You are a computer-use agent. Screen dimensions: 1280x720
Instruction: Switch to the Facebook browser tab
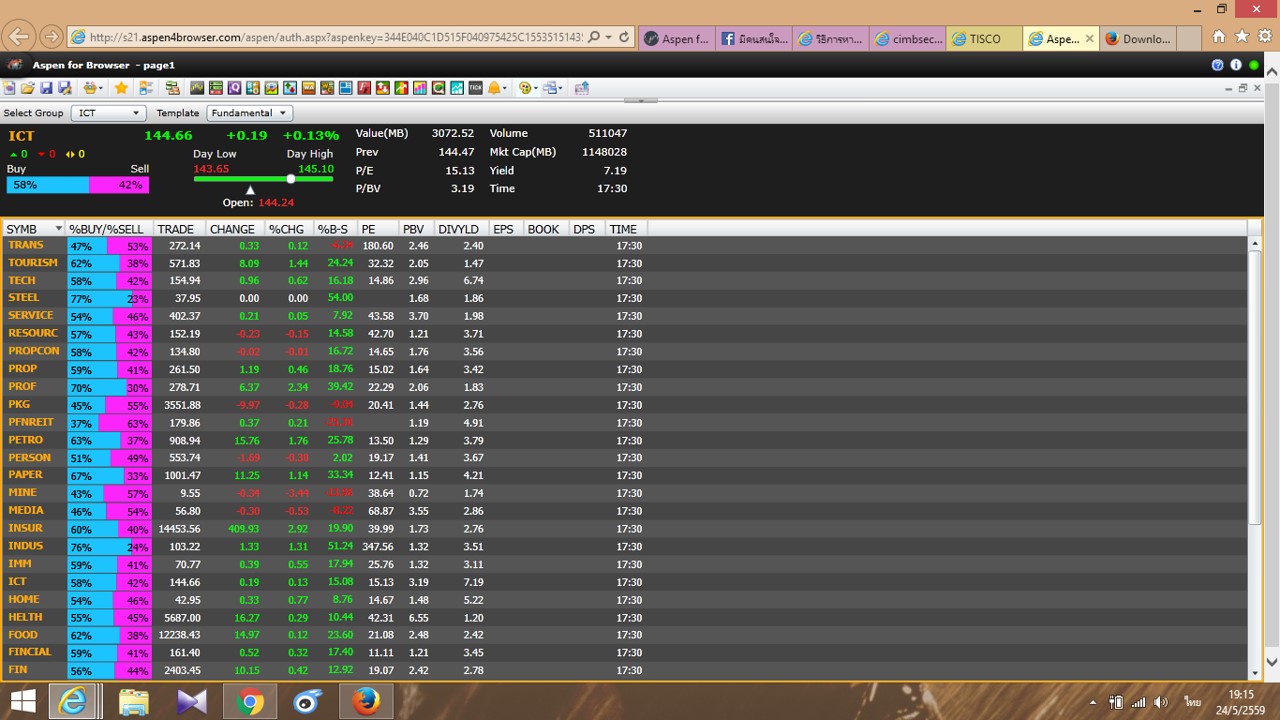point(755,39)
